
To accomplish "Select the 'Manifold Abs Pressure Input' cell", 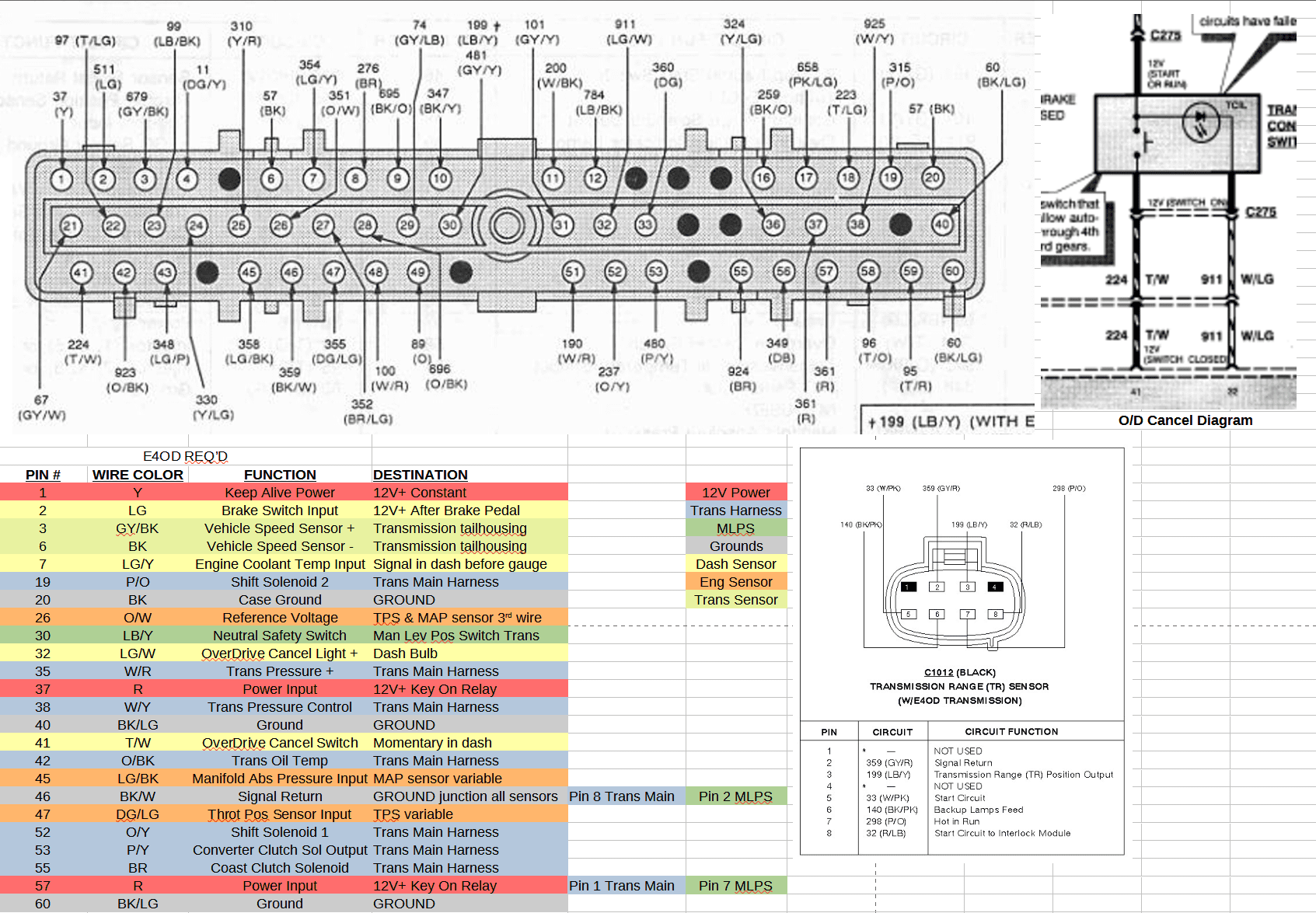I will click(x=280, y=779).
